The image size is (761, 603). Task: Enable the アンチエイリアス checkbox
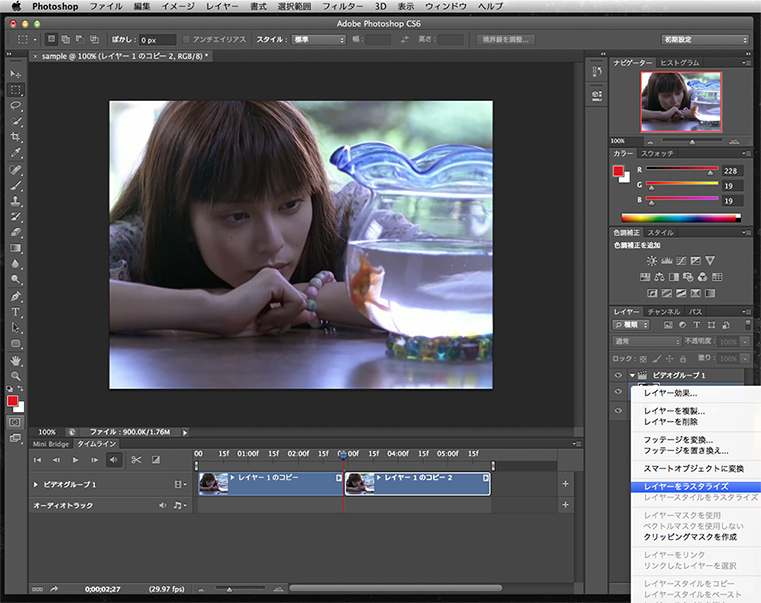(186, 39)
